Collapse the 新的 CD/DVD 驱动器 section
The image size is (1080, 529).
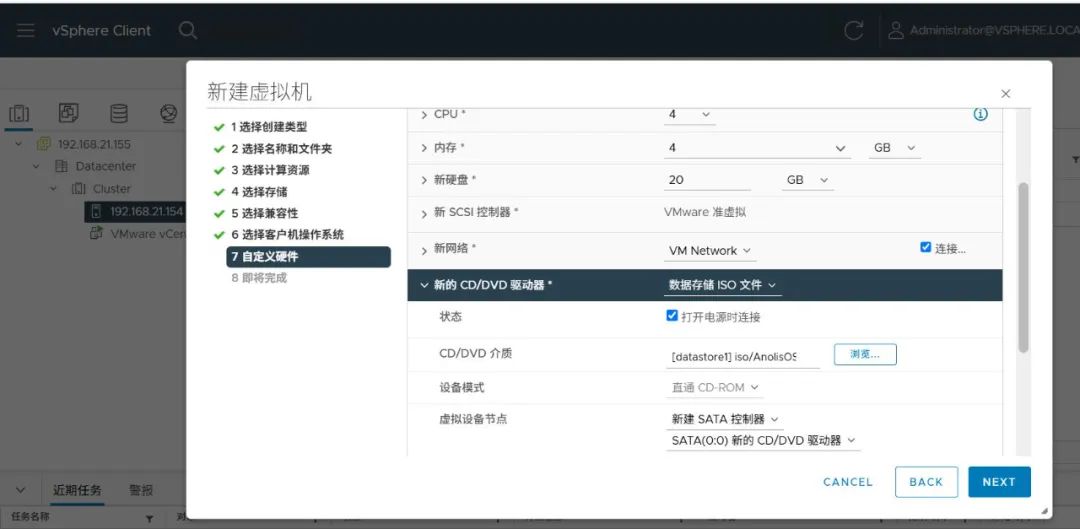click(x=424, y=285)
